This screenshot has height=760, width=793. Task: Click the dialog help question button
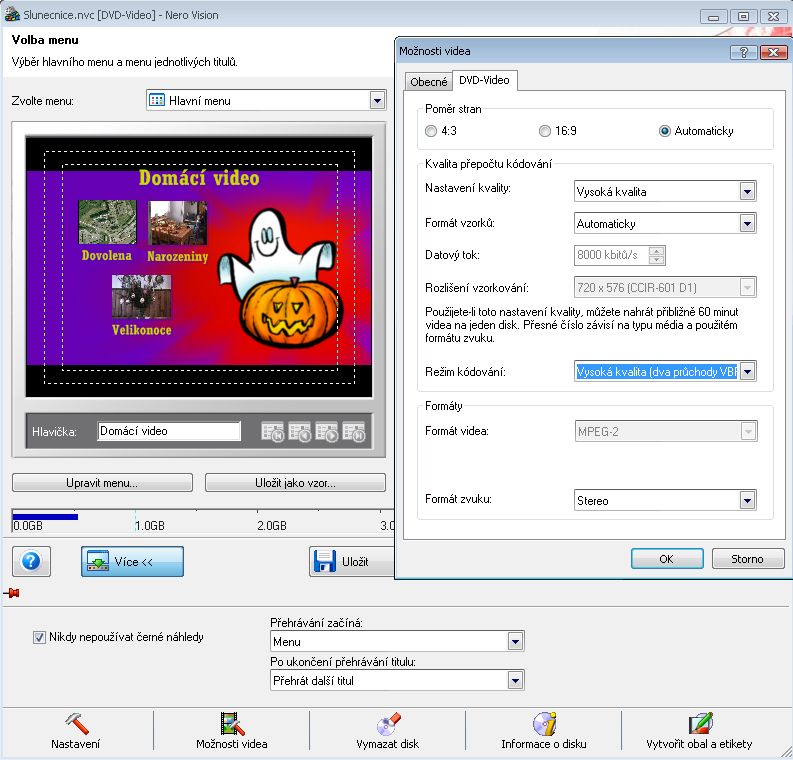coord(743,52)
